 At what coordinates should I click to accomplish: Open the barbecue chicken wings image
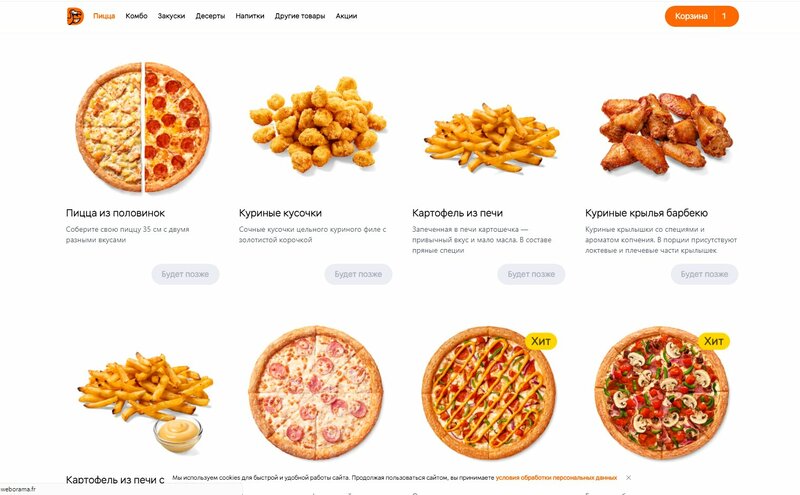pyautogui.click(x=666, y=133)
